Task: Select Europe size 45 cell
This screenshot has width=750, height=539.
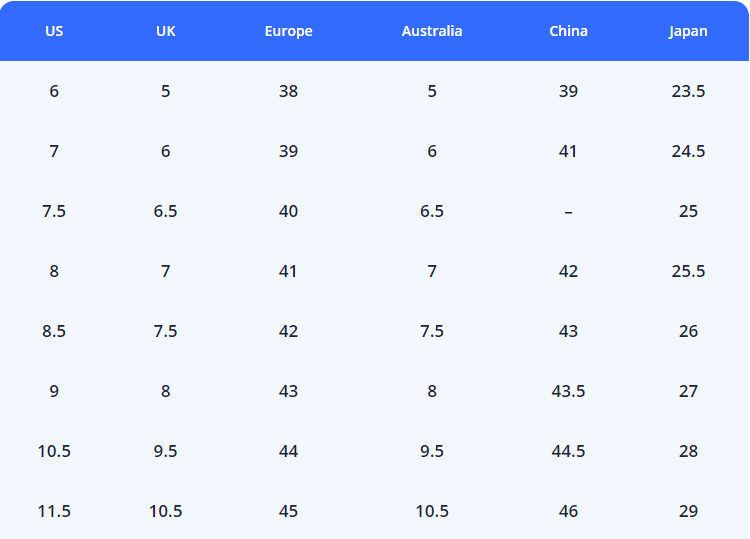Action: pyautogui.click(x=288, y=511)
